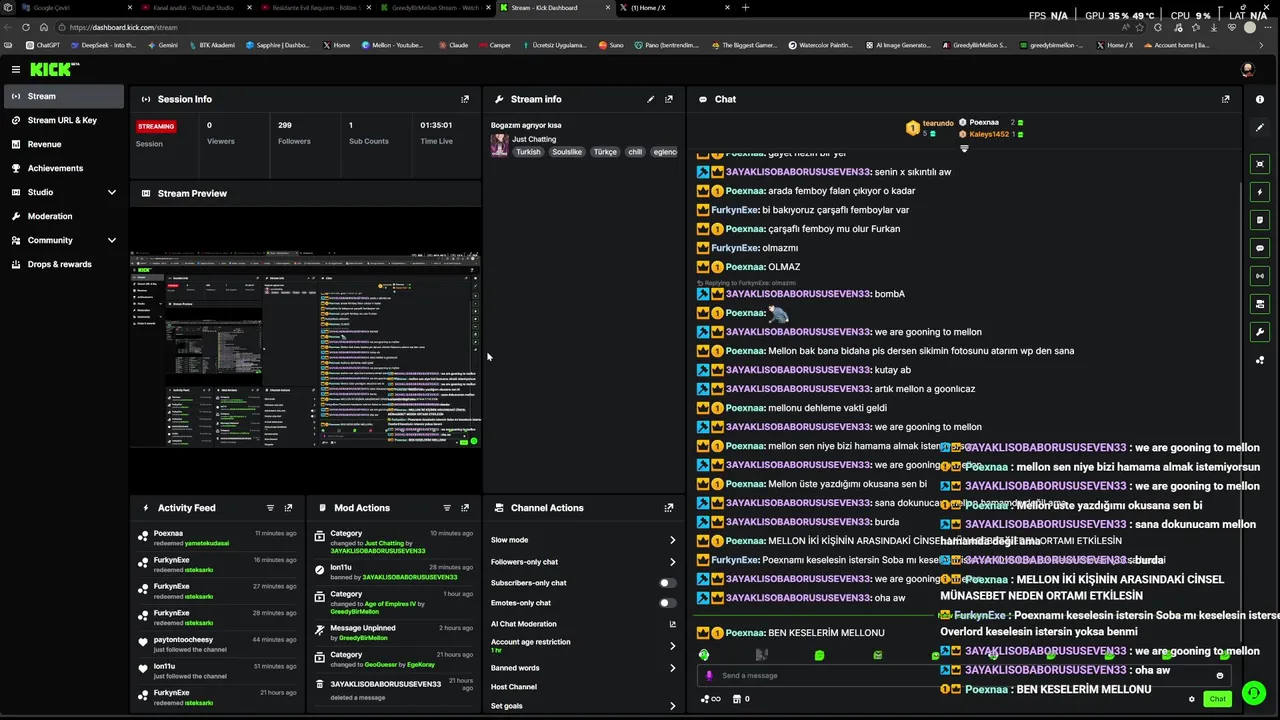1280x720 pixels.
Task: Pop out the Chat panel
Action: click(x=1226, y=99)
